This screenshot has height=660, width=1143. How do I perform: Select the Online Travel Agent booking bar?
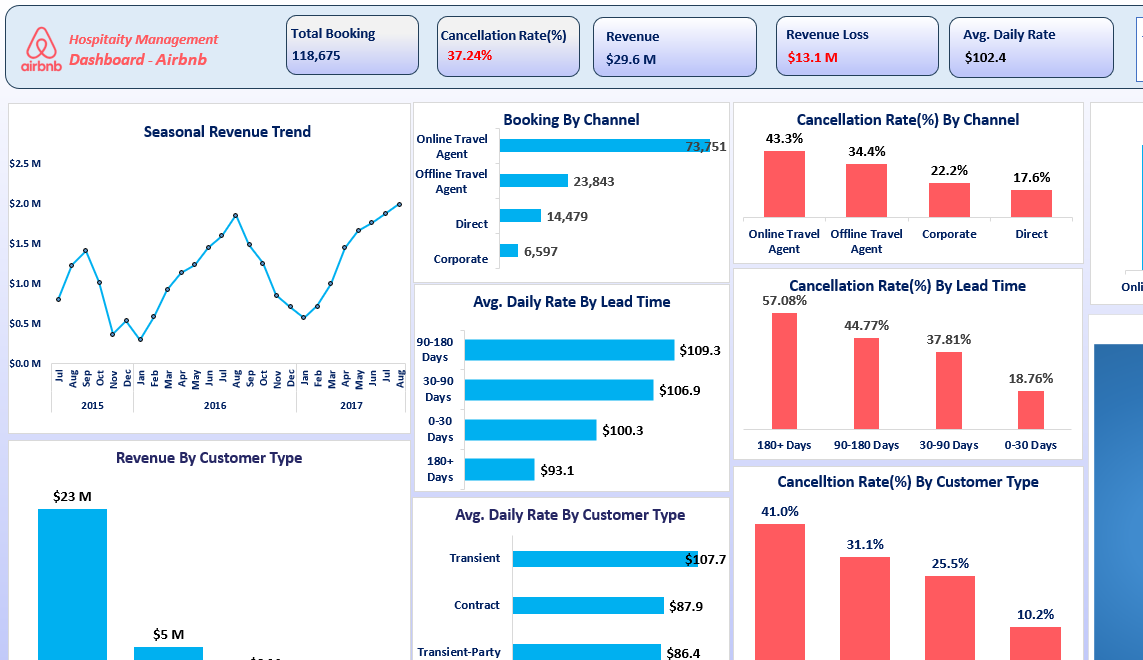click(x=604, y=146)
